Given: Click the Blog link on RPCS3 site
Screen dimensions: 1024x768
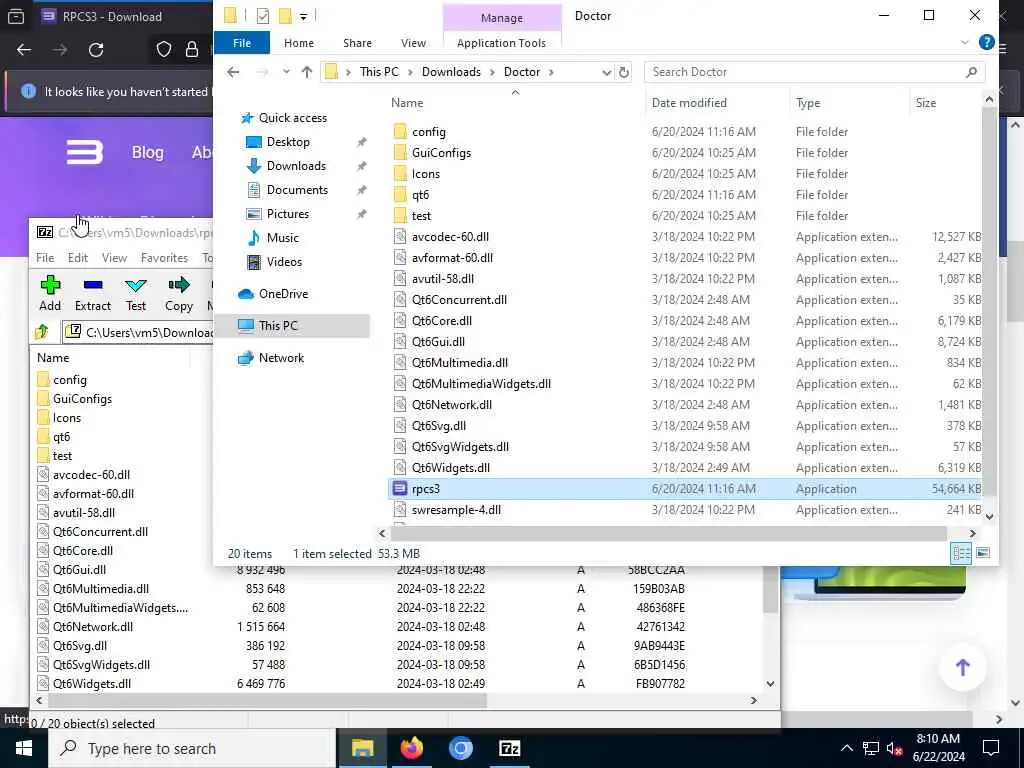Looking at the screenshot, I should [148, 152].
